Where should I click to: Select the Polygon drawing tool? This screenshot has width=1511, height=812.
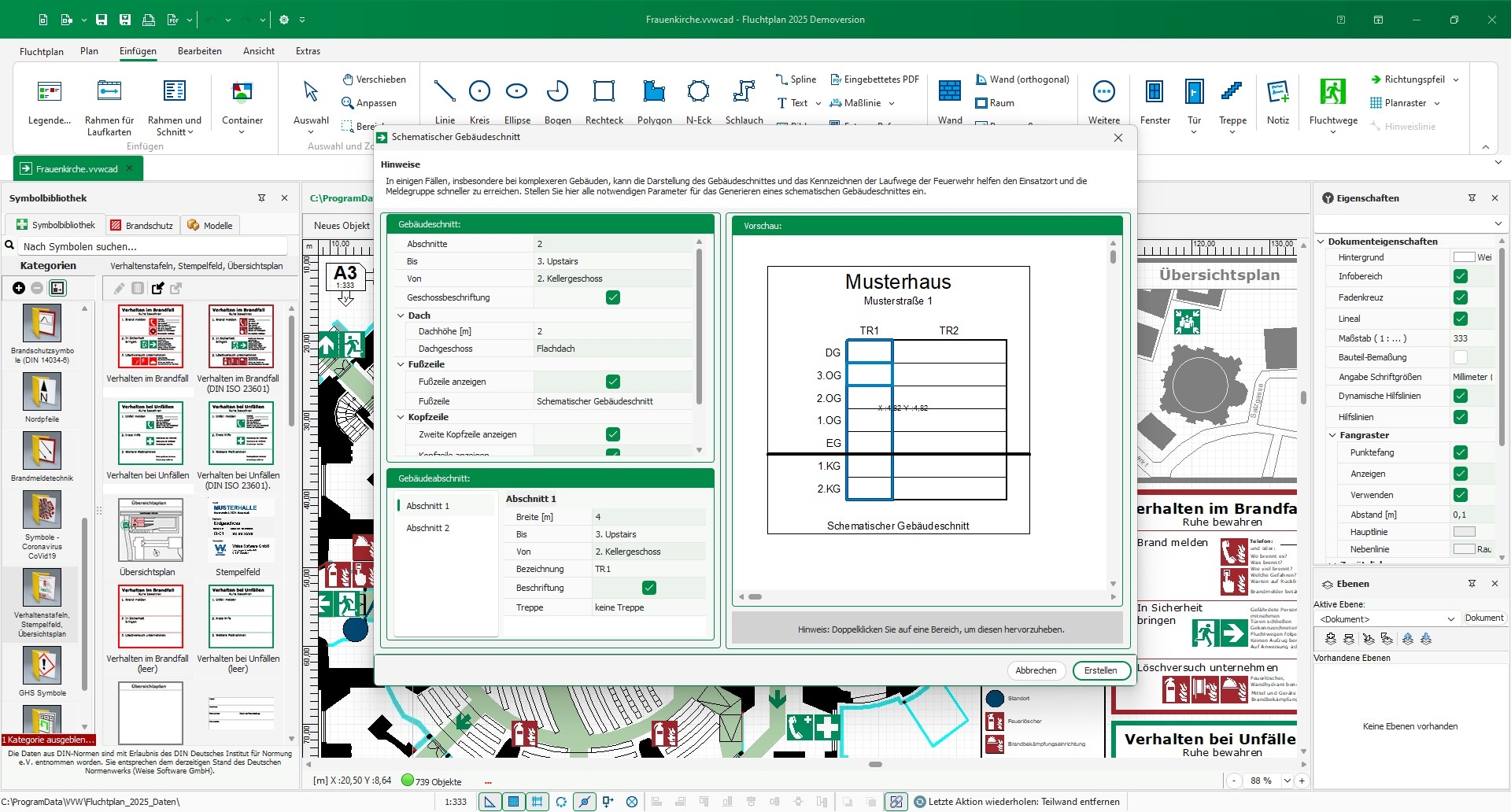(x=654, y=93)
